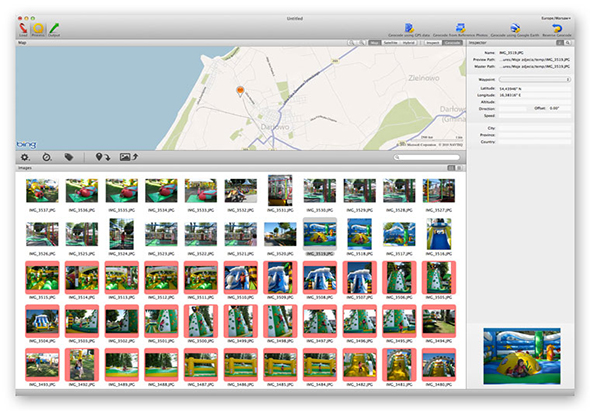The height and width of the screenshot is (411, 590).
Task: Select the Geocode mode button
Action: pos(452,43)
